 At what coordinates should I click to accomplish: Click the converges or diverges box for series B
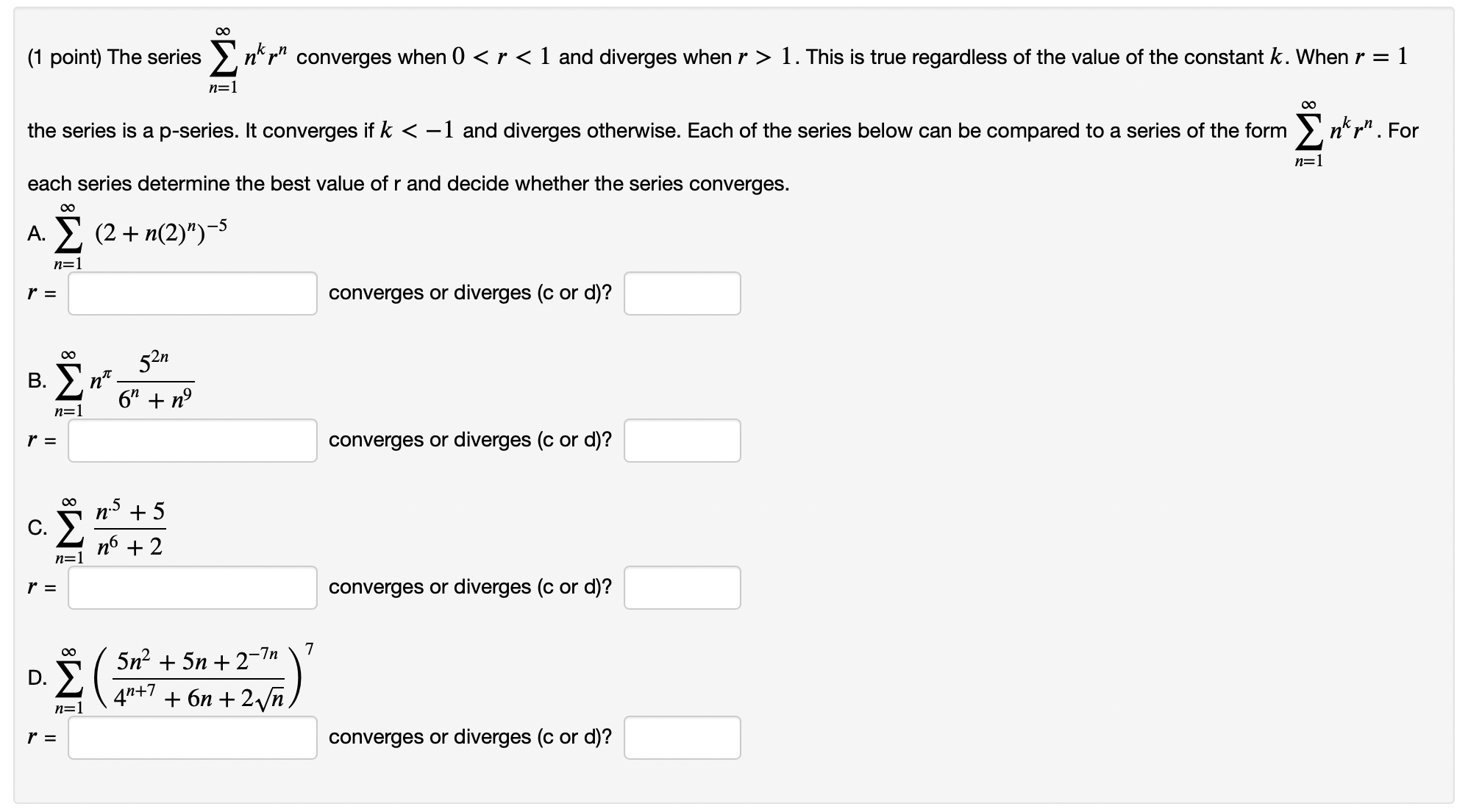pos(682,440)
